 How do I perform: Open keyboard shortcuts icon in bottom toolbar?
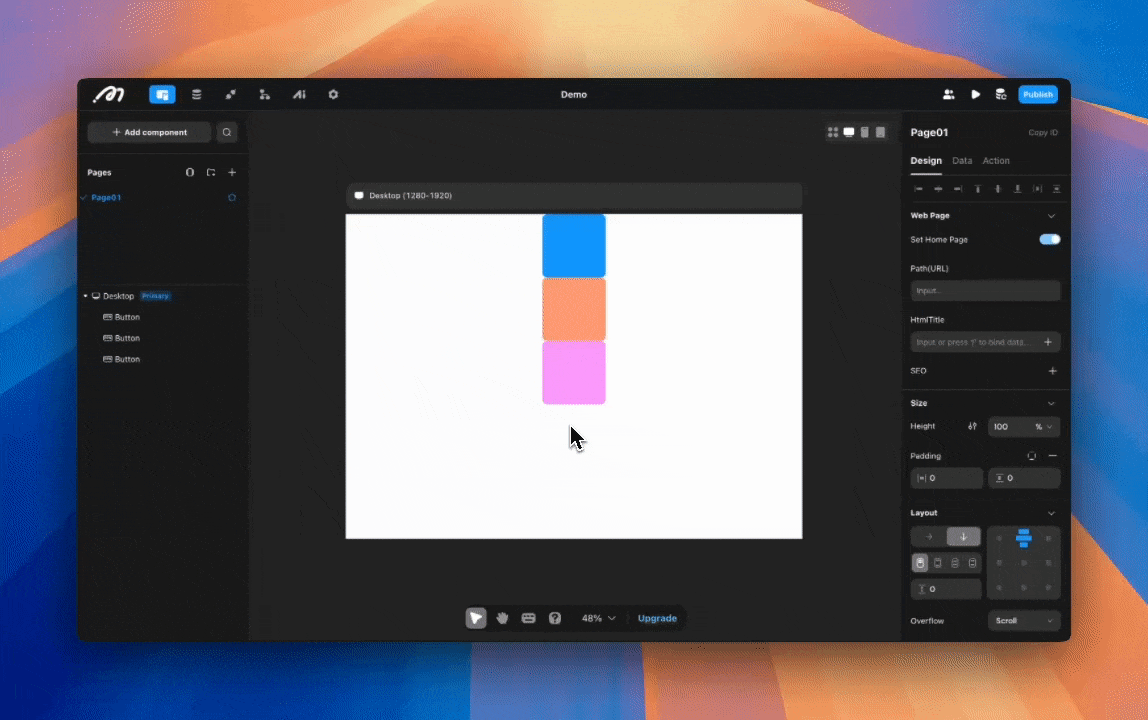(529, 618)
